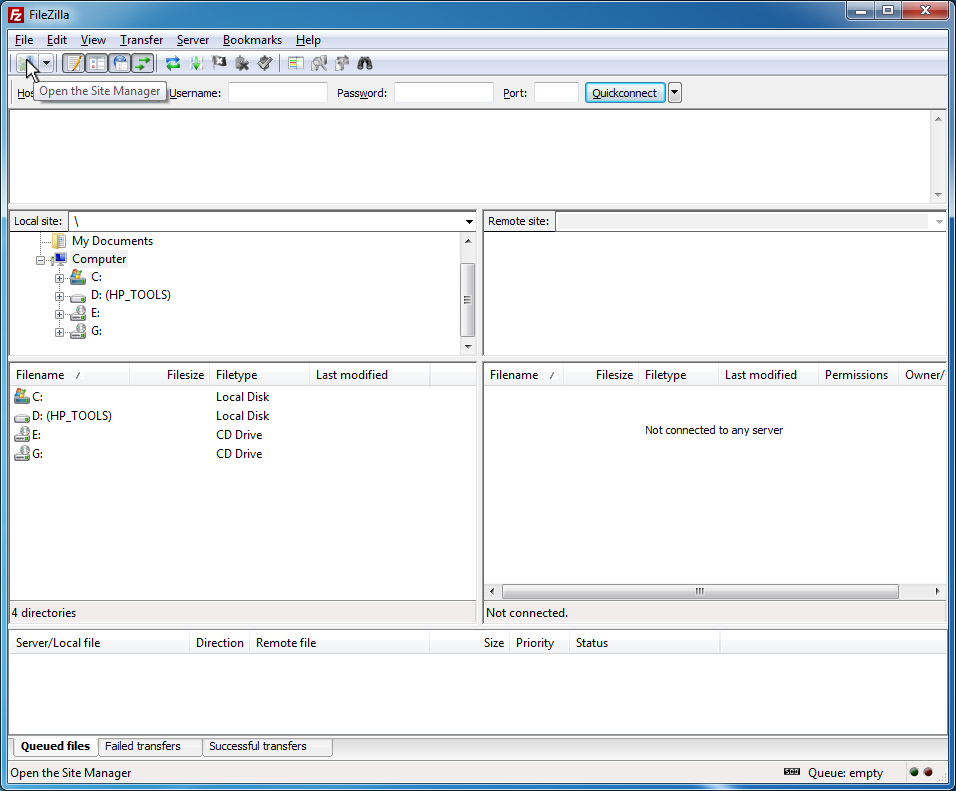956x791 pixels.
Task: Reconnect to last server icon
Action: 265,63
